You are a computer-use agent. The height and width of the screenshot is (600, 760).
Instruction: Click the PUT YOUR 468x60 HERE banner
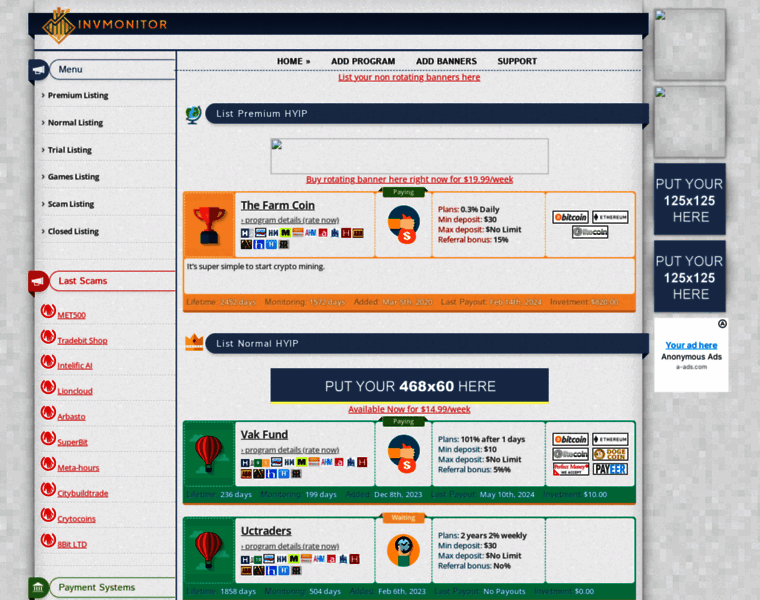click(x=410, y=386)
